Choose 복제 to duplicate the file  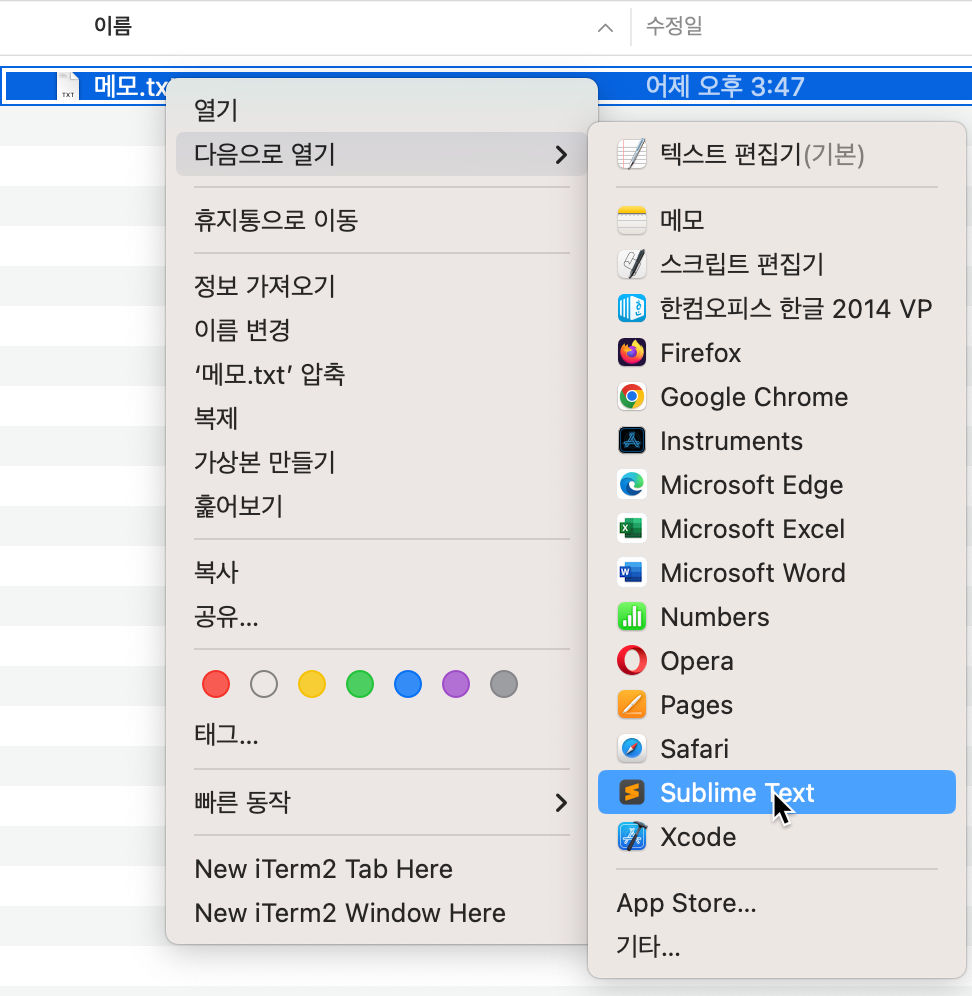pos(381,419)
